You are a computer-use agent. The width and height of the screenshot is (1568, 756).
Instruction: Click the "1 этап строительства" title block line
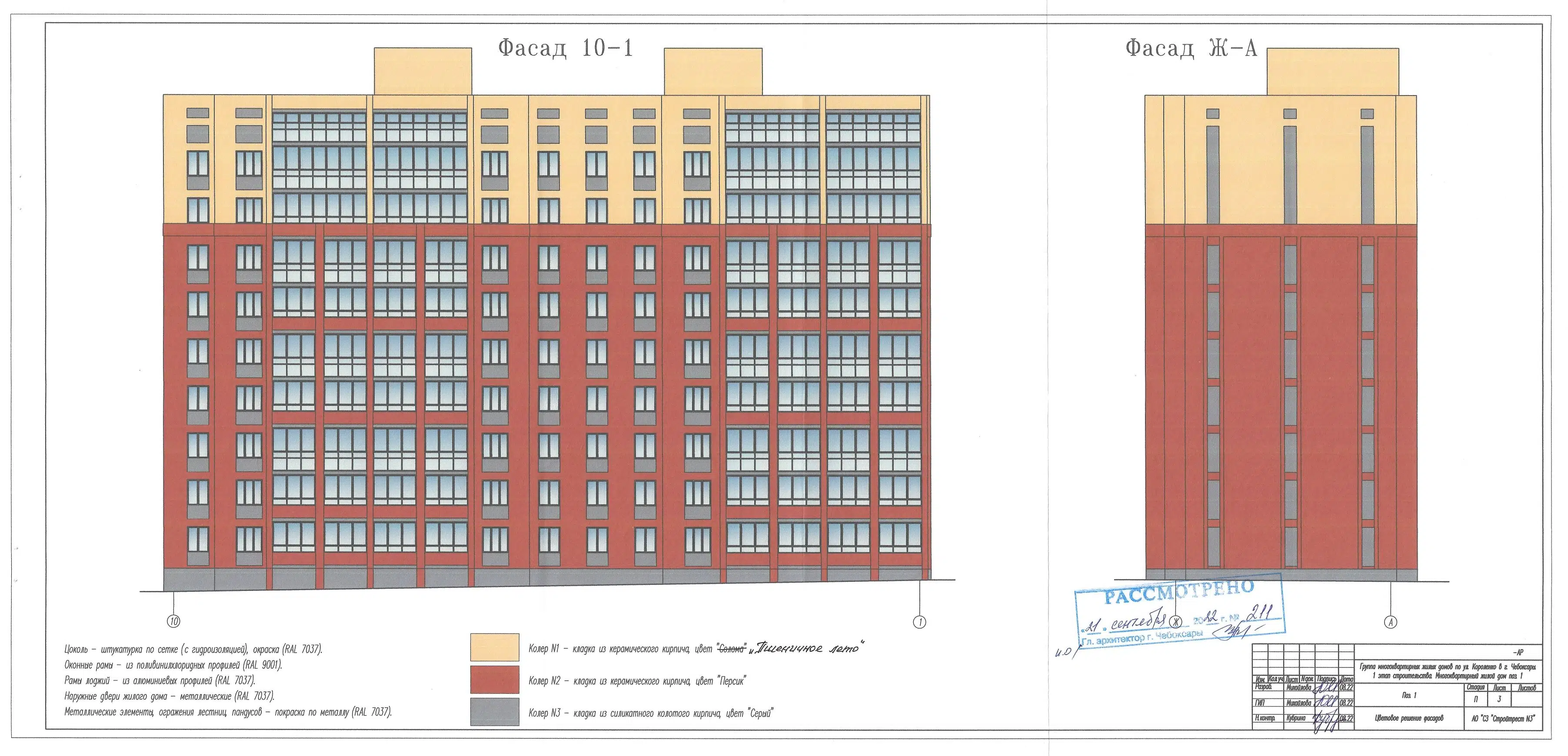point(1448,676)
